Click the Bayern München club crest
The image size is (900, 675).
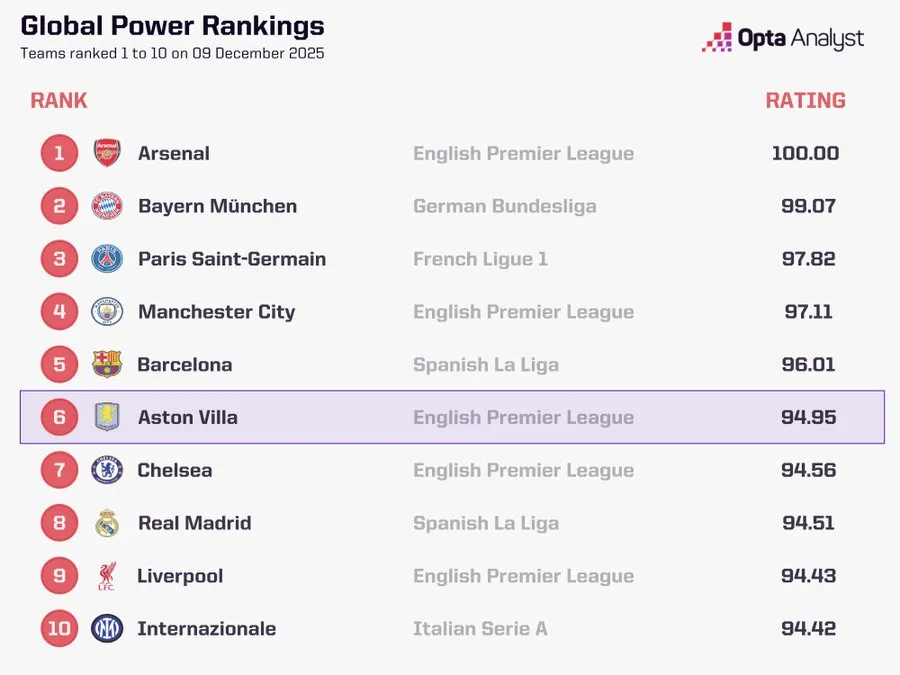107,206
